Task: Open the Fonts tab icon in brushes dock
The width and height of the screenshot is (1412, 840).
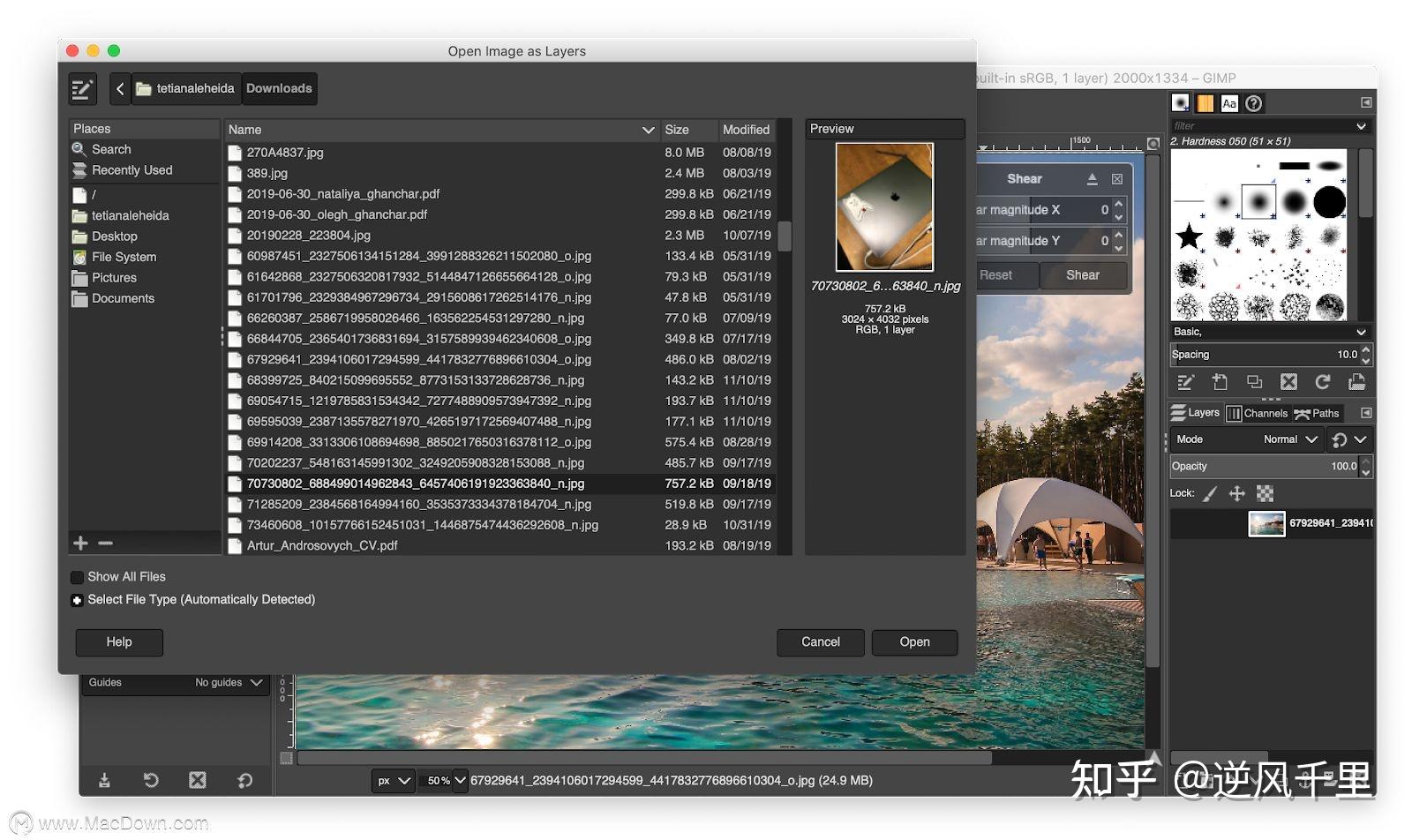Action: click(1229, 103)
